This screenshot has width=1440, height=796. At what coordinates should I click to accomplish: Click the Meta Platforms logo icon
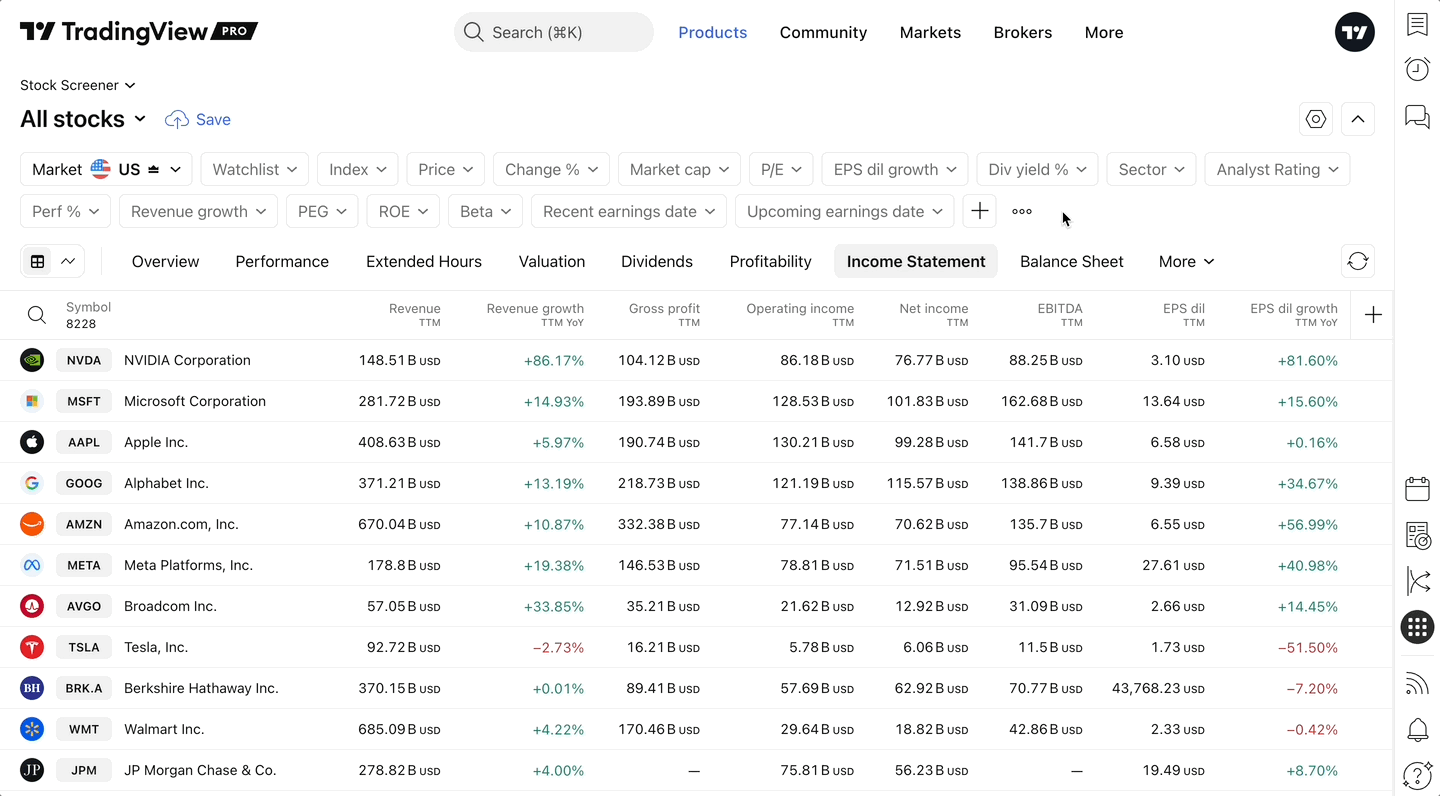32,565
